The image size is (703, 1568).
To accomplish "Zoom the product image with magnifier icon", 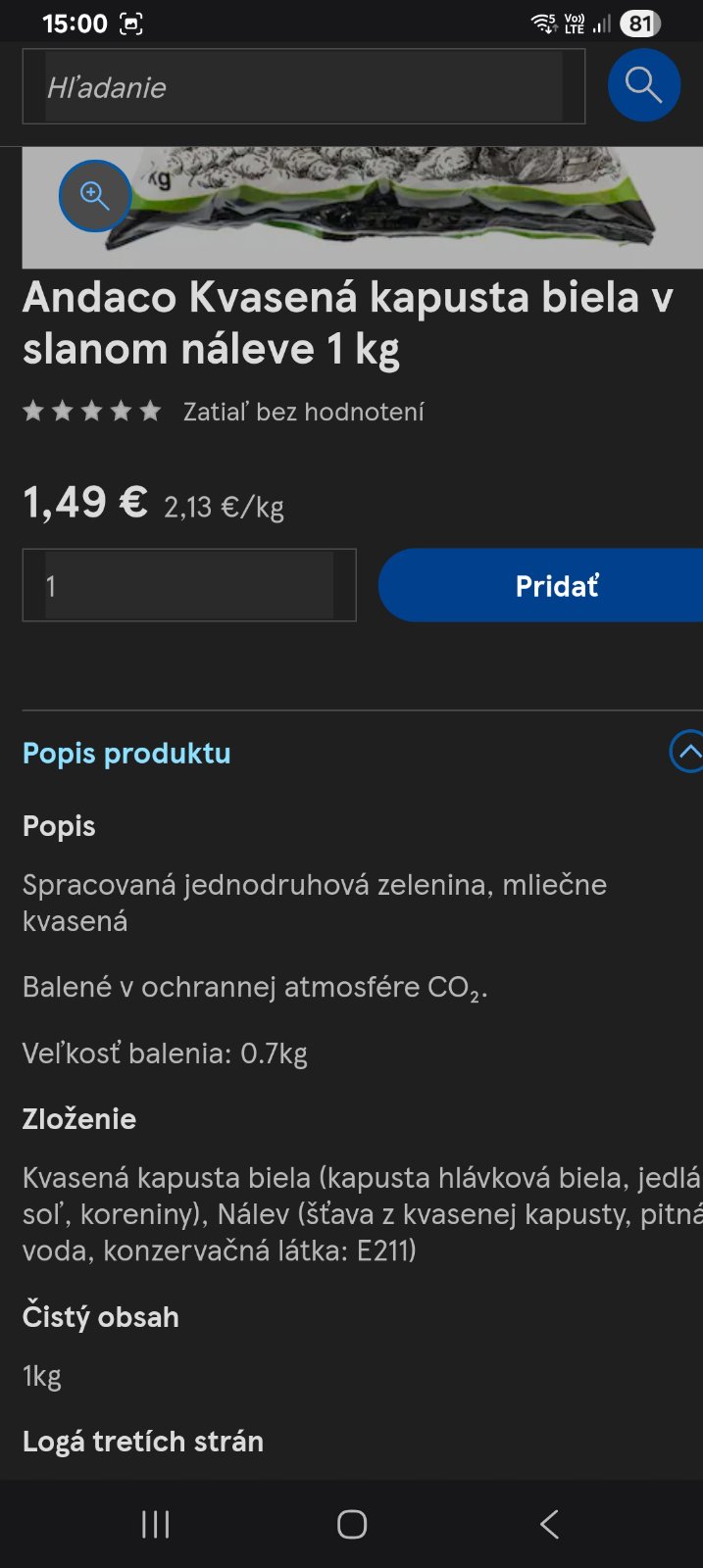I will (x=95, y=196).
